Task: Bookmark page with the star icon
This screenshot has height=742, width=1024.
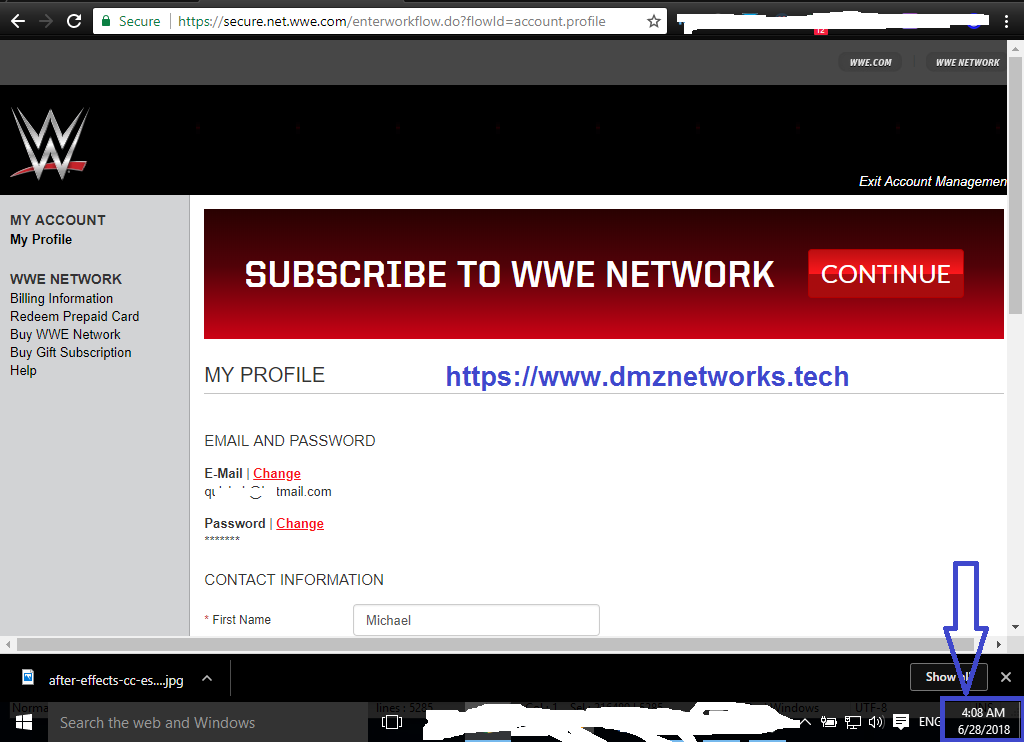Action: (654, 21)
